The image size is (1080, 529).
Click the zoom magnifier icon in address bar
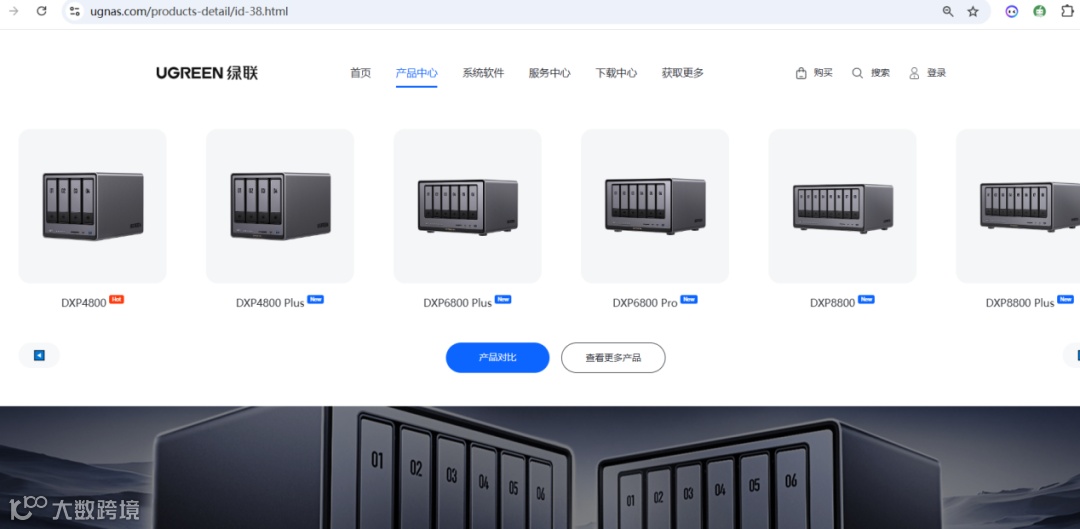pos(948,11)
